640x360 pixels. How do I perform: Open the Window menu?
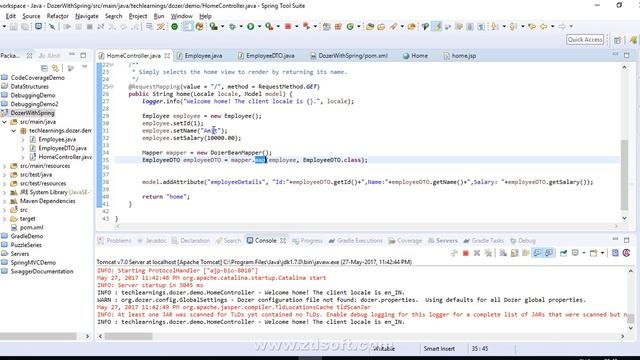pyautogui.click(x=182, y=16)
